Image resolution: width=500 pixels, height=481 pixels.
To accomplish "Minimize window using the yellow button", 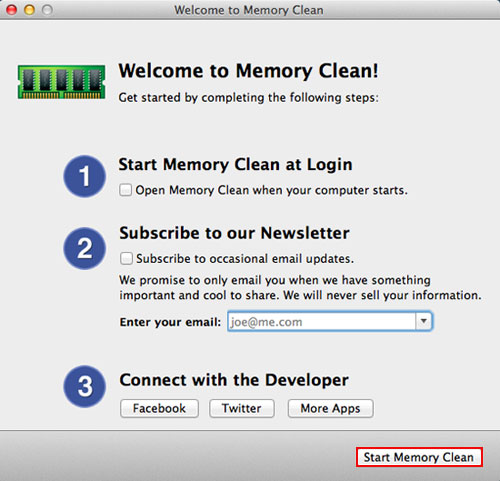I will click(x=29, y=10).
